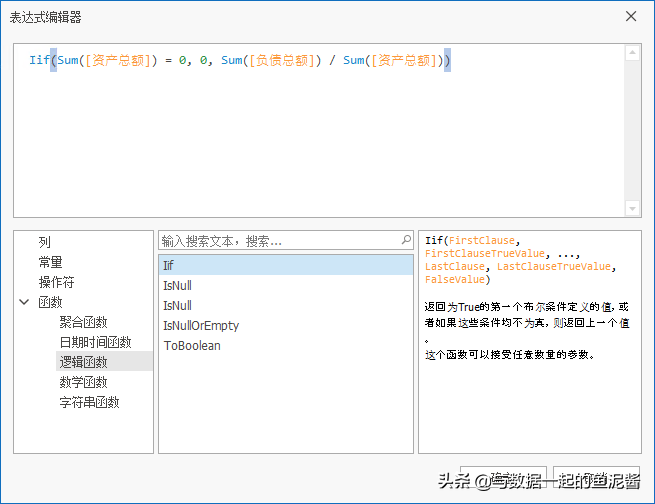Pick ToBoolean from the function list

(x=192, y=345)
